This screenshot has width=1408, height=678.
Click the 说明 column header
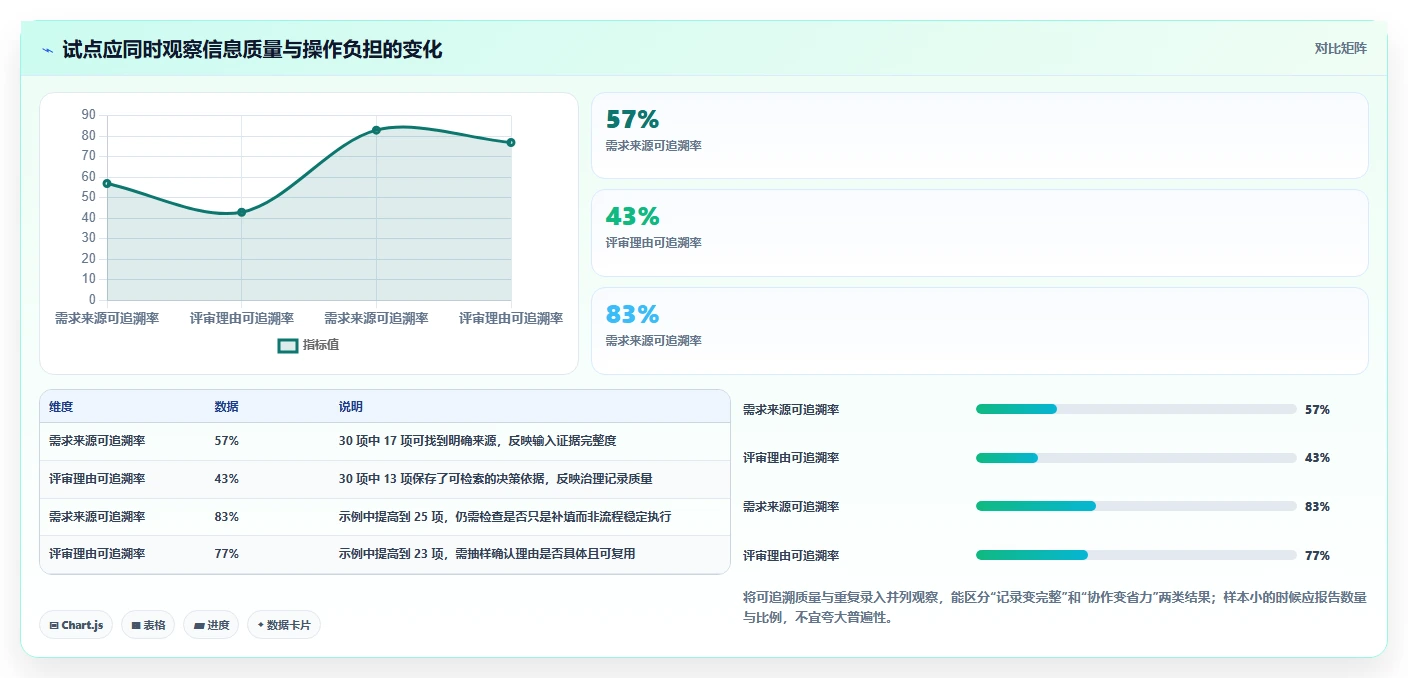[x=351, y=407]
